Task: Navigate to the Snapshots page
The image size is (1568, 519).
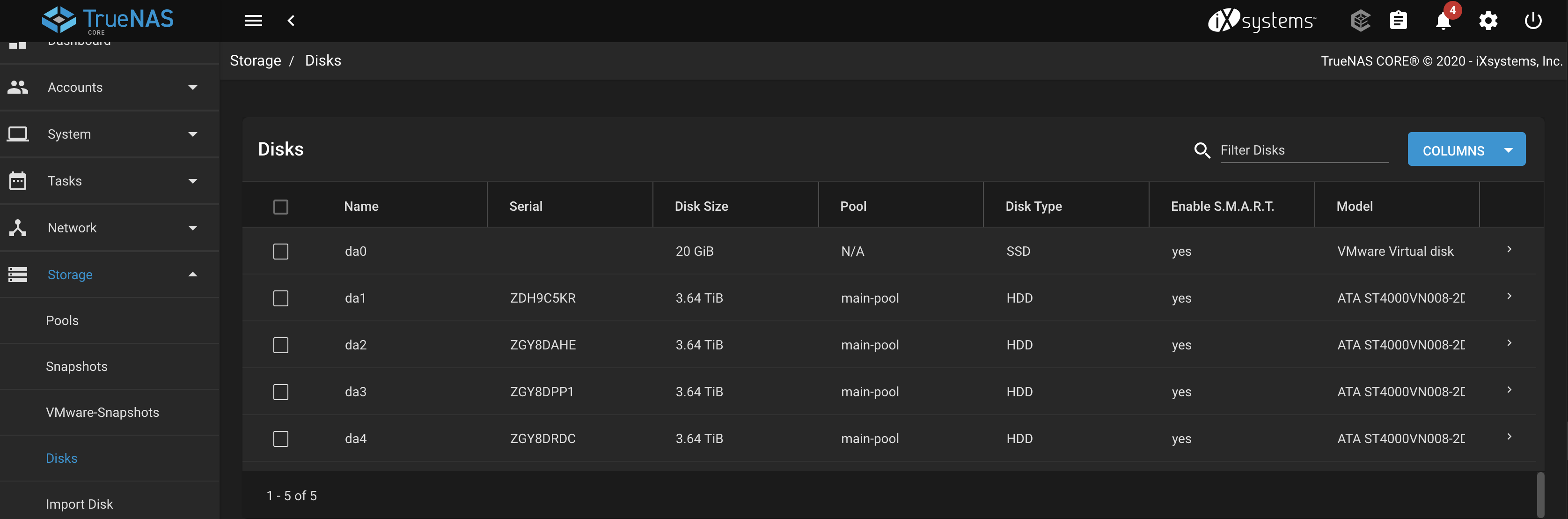Action: tap(77, 366)
